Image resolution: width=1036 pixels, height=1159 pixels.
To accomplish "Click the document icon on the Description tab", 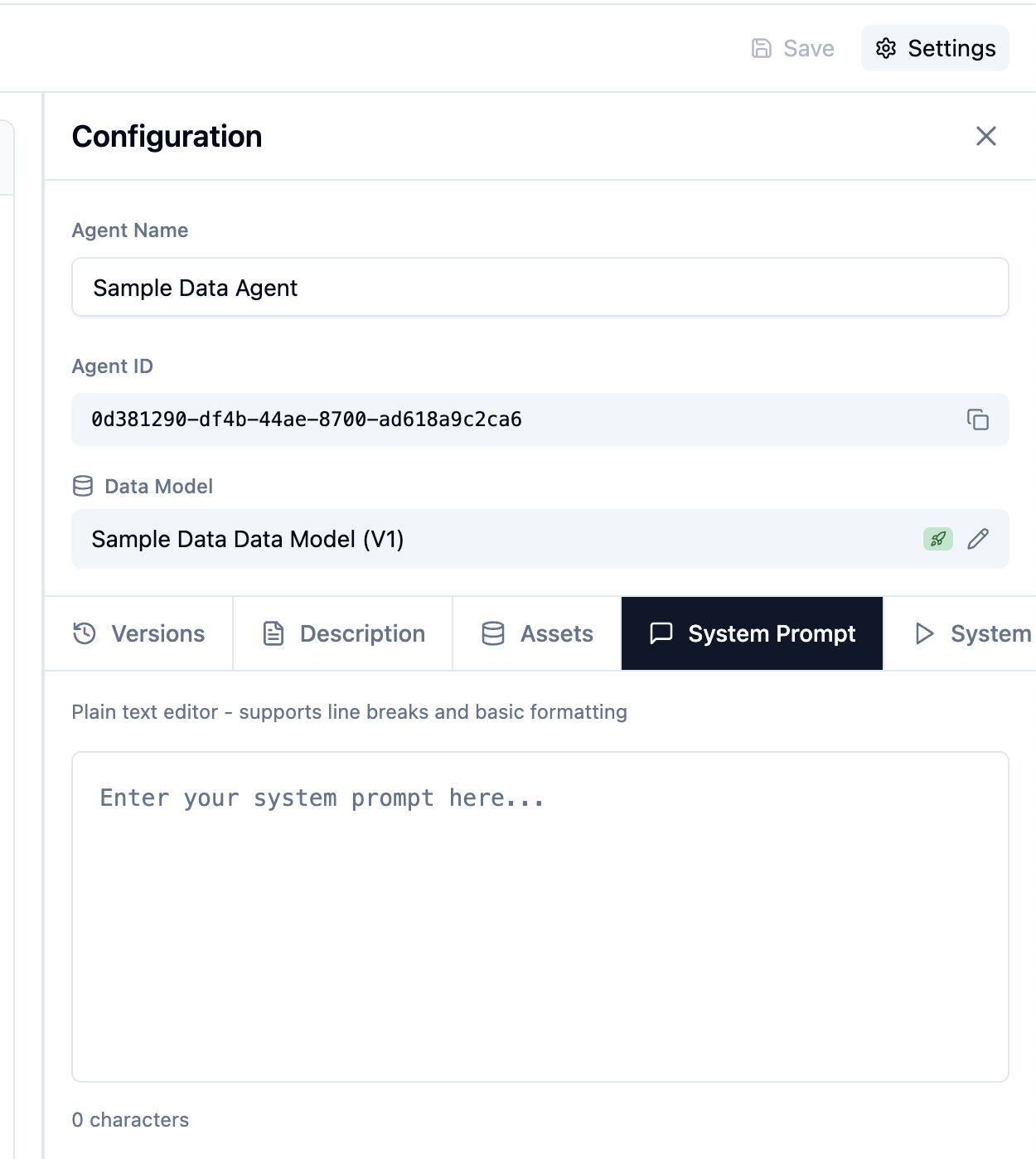I will click(274, 633).
